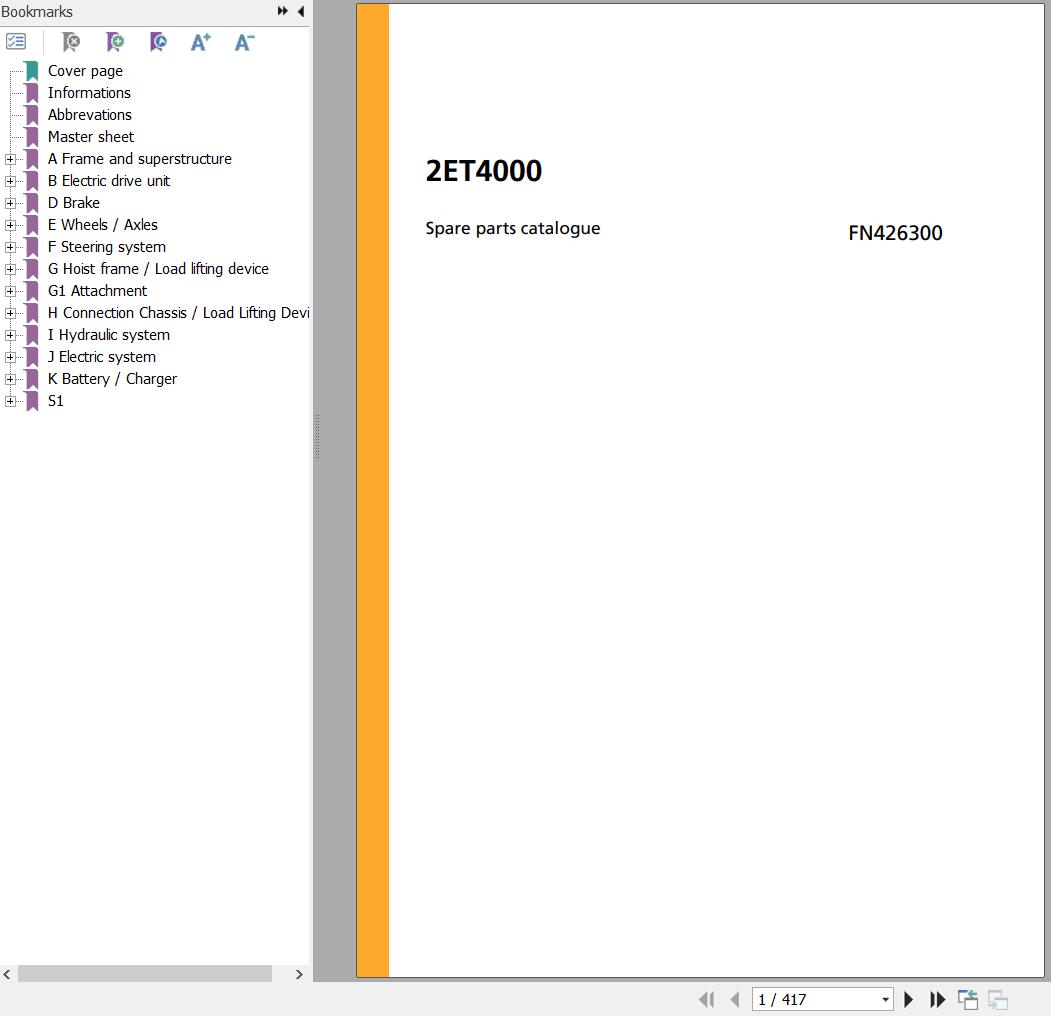This screenshot has width=1051, height=1016.
Task: Select the S1 bookmark label
Action: 56,401
